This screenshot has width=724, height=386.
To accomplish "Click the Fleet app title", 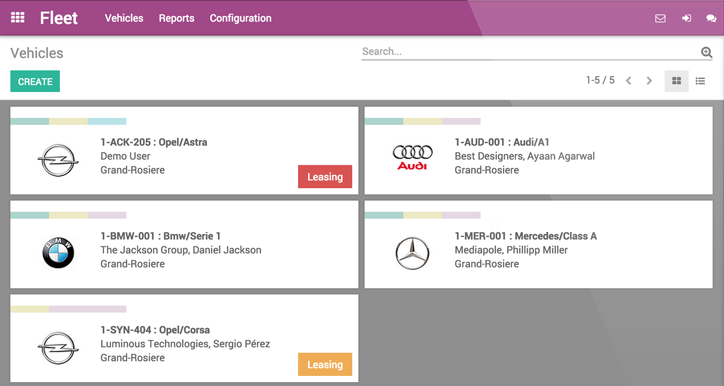I will [59, 18].
